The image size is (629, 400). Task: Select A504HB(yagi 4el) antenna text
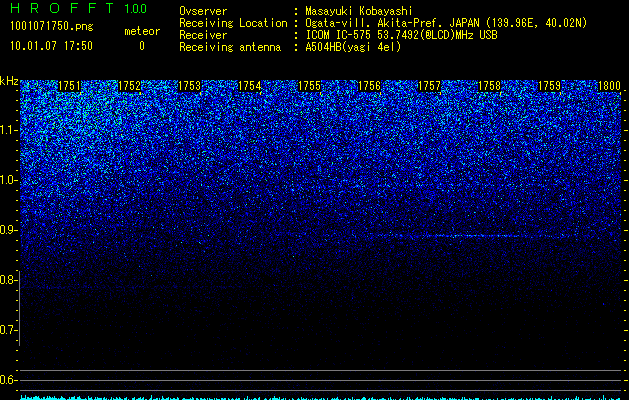[x=353, y=47]
